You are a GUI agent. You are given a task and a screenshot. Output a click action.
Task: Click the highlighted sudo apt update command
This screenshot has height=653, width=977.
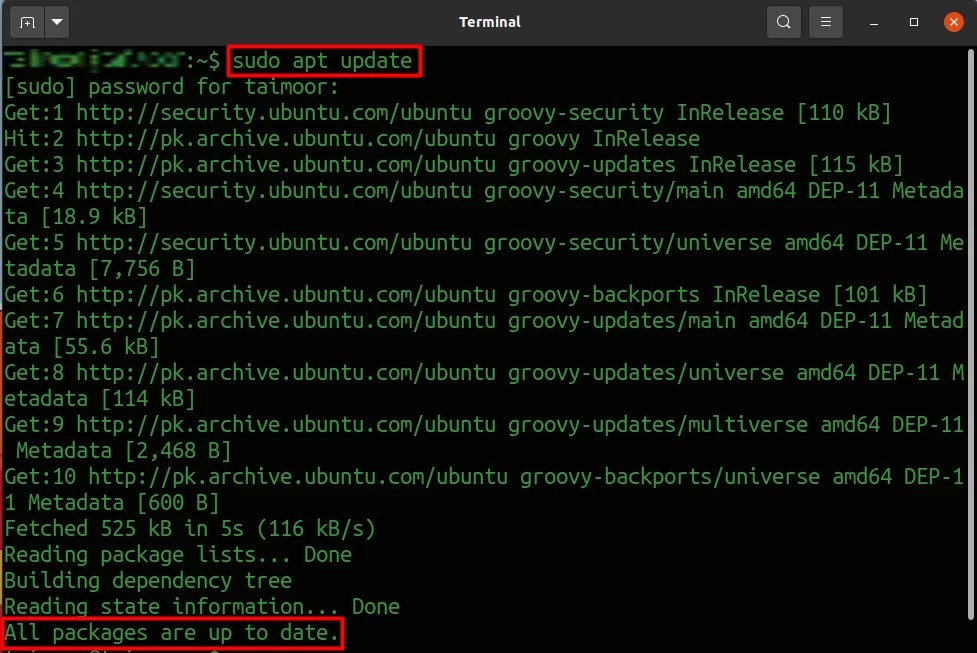pos(322,61)
